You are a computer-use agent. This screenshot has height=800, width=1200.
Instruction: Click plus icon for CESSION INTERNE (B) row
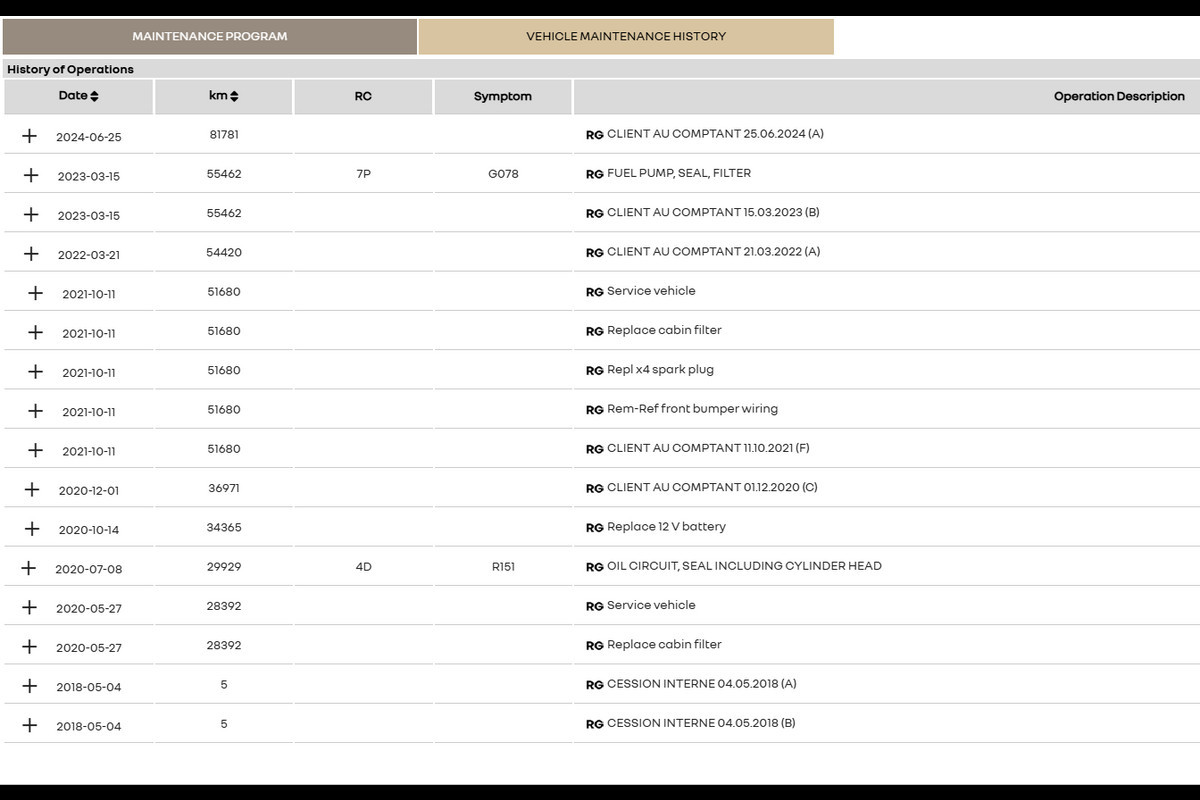30,725
